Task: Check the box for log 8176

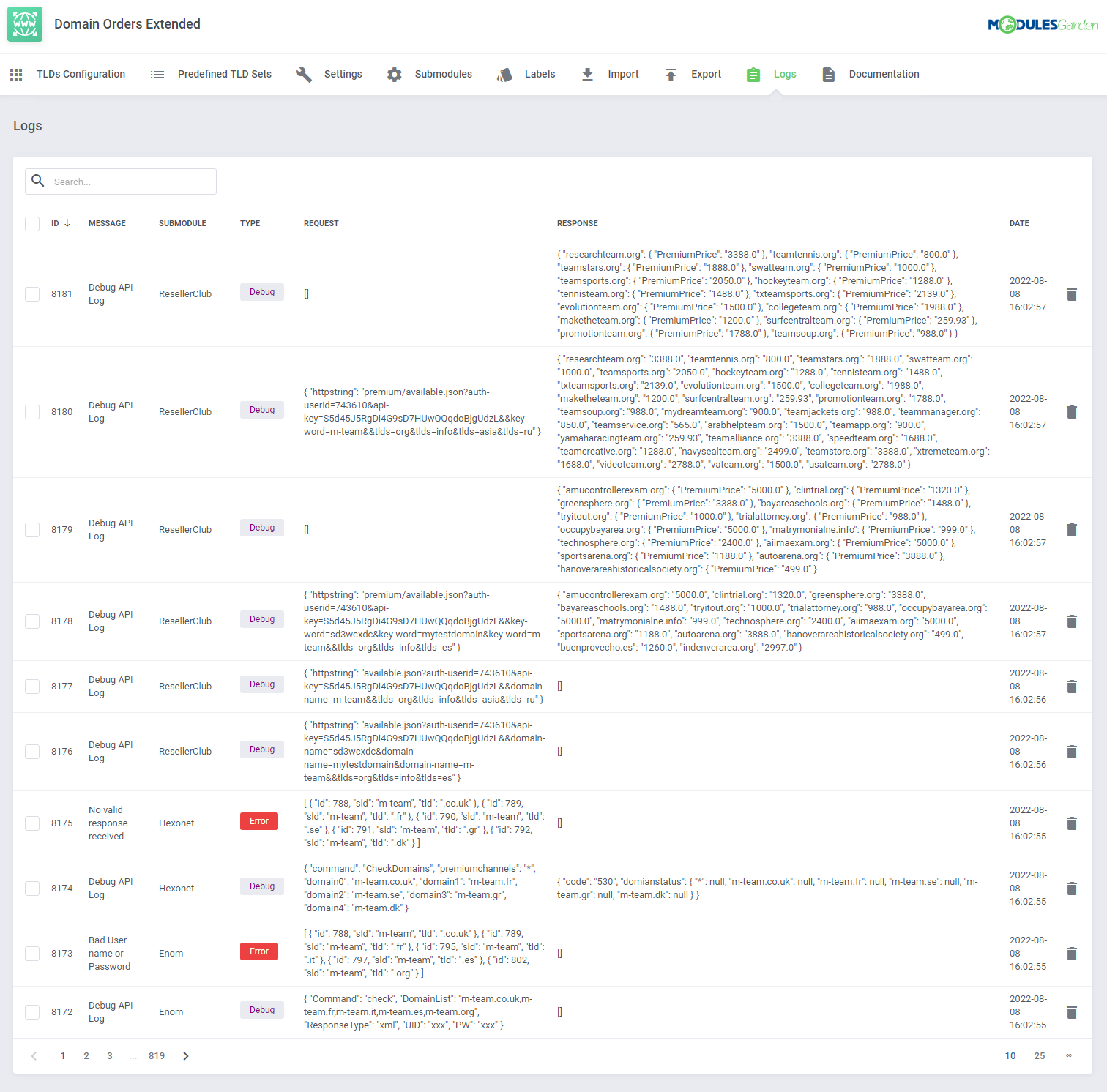Action: point(32,752)
